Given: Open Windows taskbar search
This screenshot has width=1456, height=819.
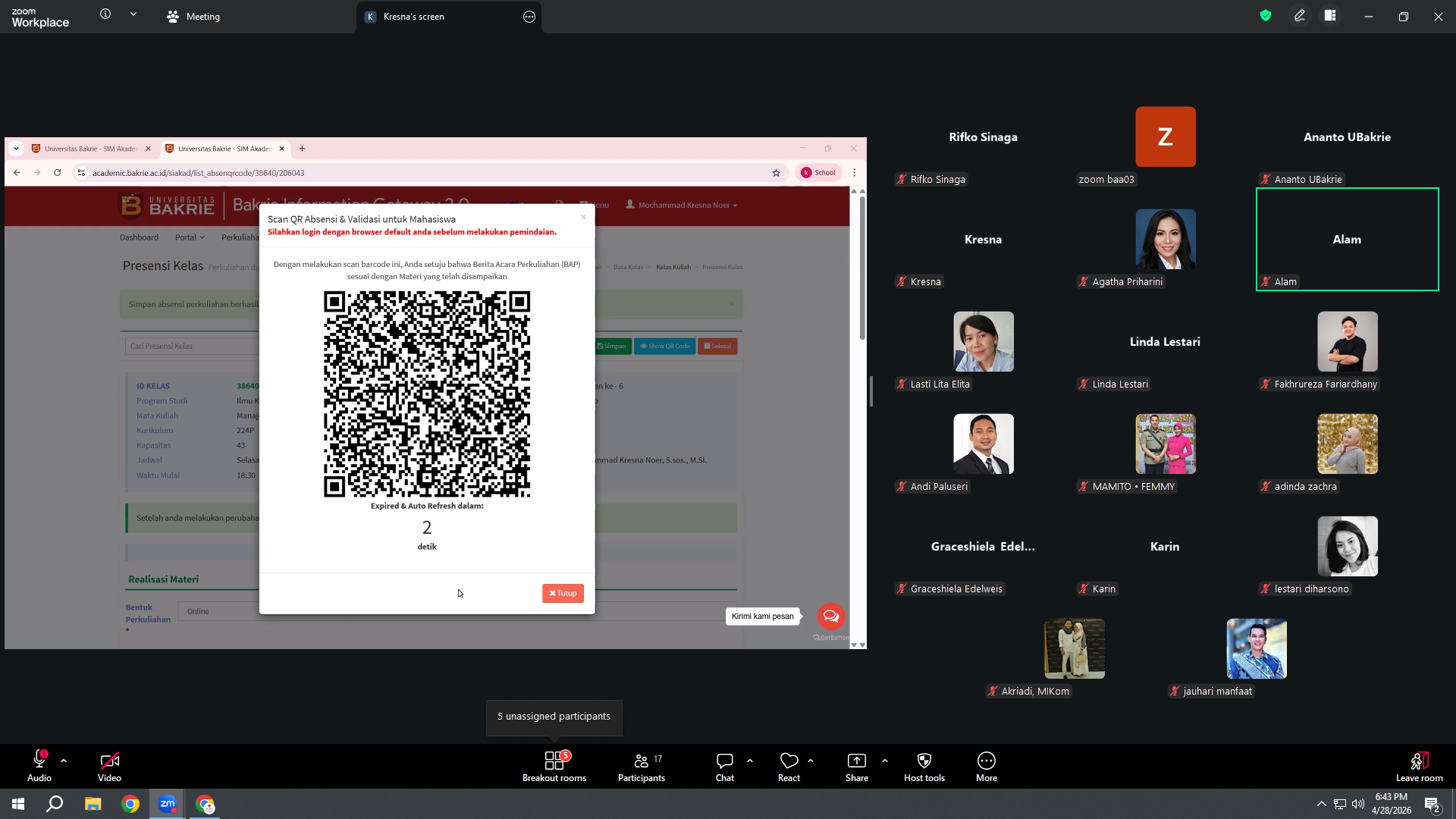Looking at the screenshot, I should click(55, 804).
